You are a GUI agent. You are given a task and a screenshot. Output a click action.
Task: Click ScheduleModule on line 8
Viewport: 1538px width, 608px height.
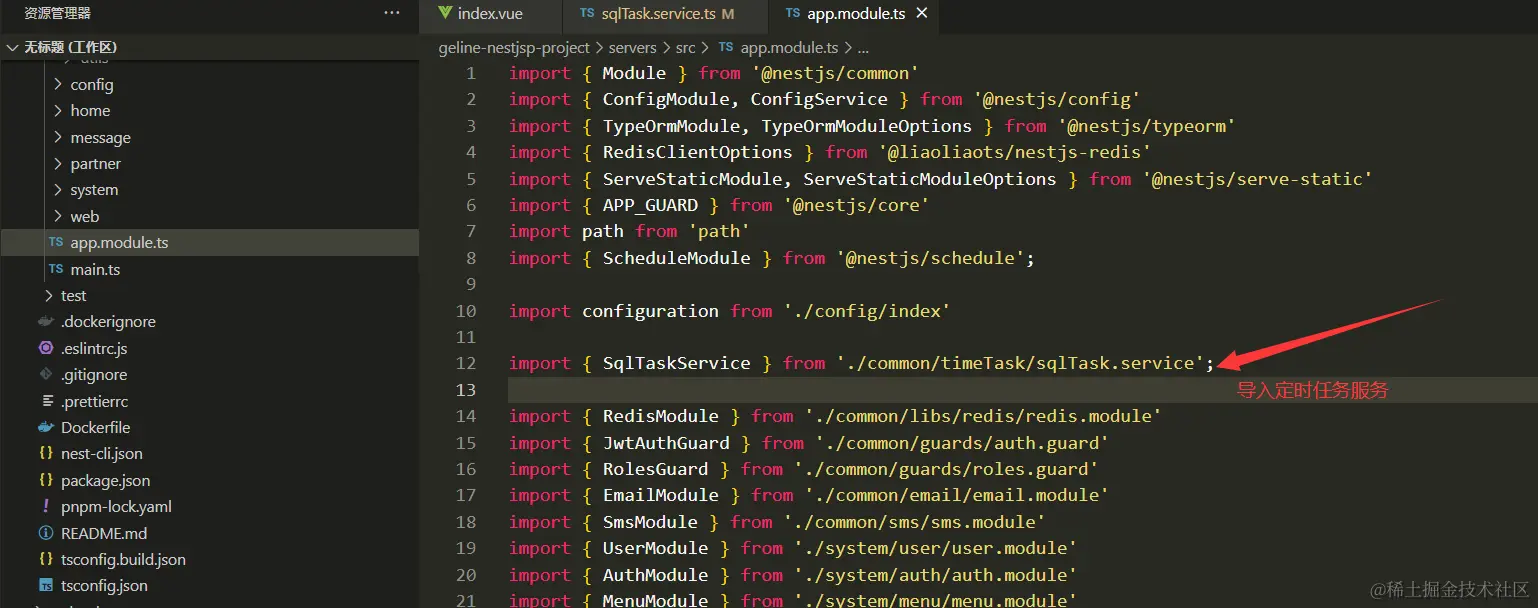click(x=676, y=258)
